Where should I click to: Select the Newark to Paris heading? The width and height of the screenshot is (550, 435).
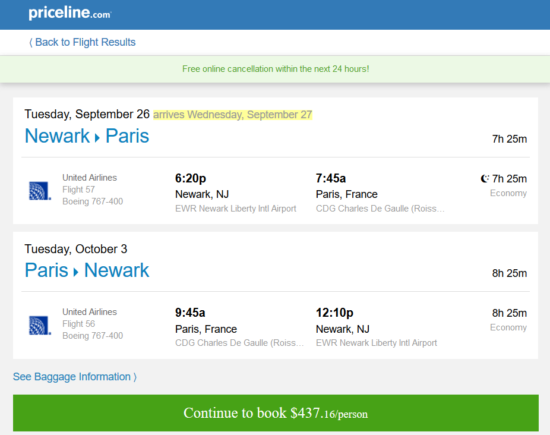click(x=87, y=136)
